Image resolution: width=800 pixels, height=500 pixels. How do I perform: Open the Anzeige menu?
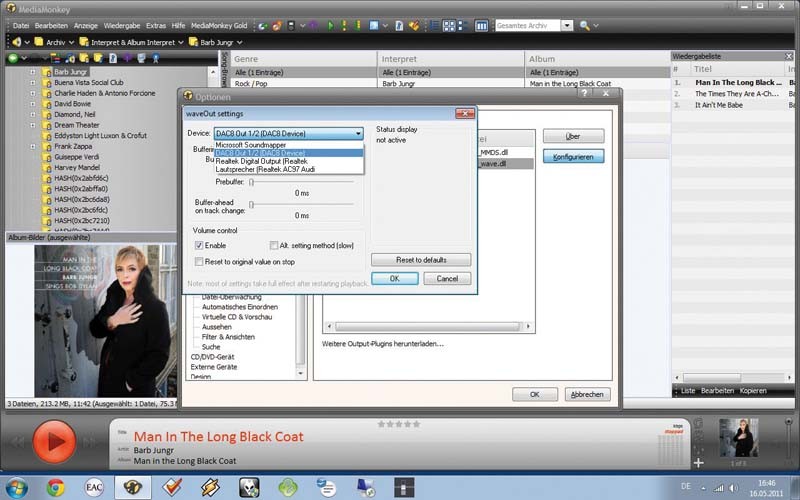[86, 26]
